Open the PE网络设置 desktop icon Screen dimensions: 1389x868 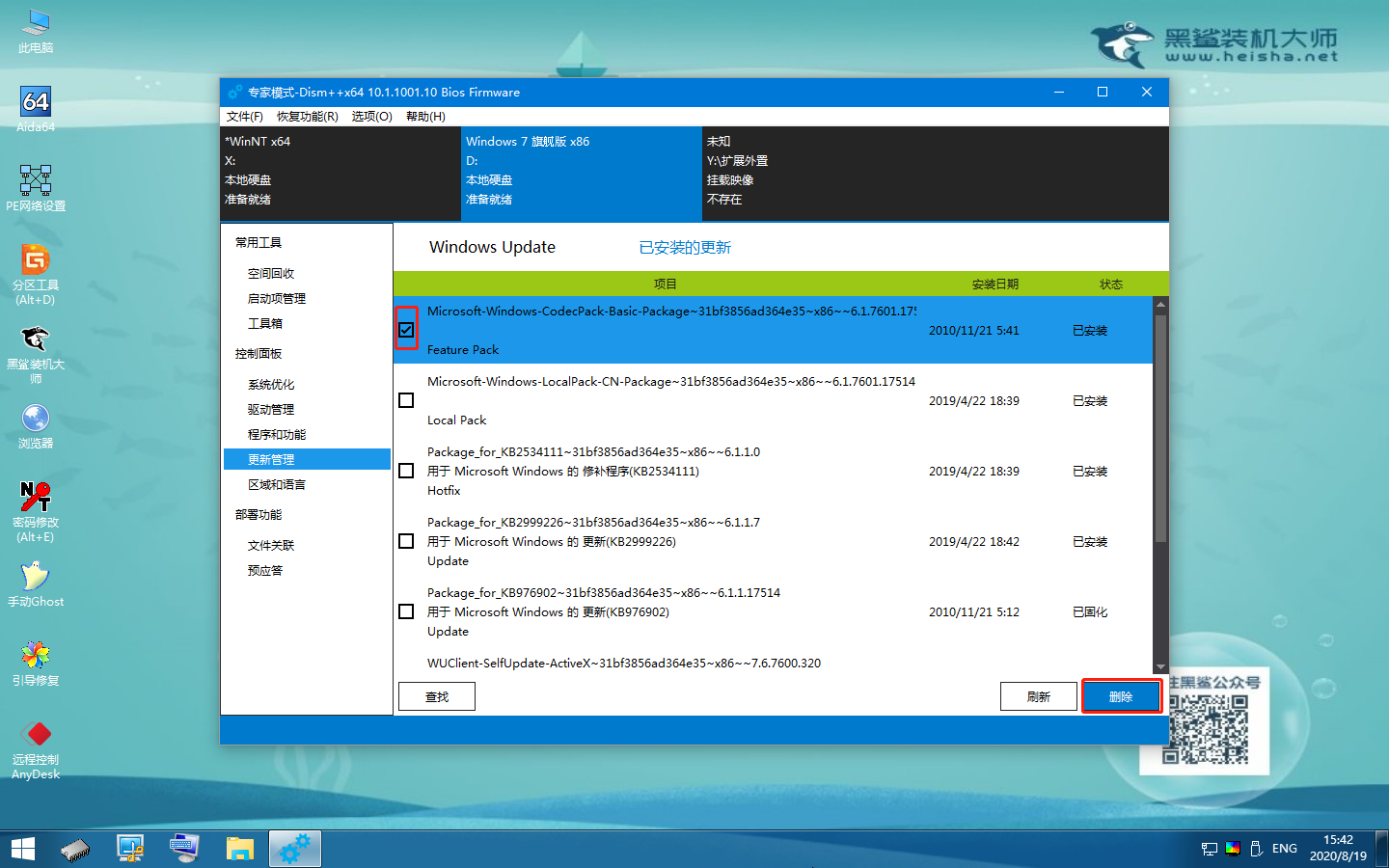[x=36, y=188]
